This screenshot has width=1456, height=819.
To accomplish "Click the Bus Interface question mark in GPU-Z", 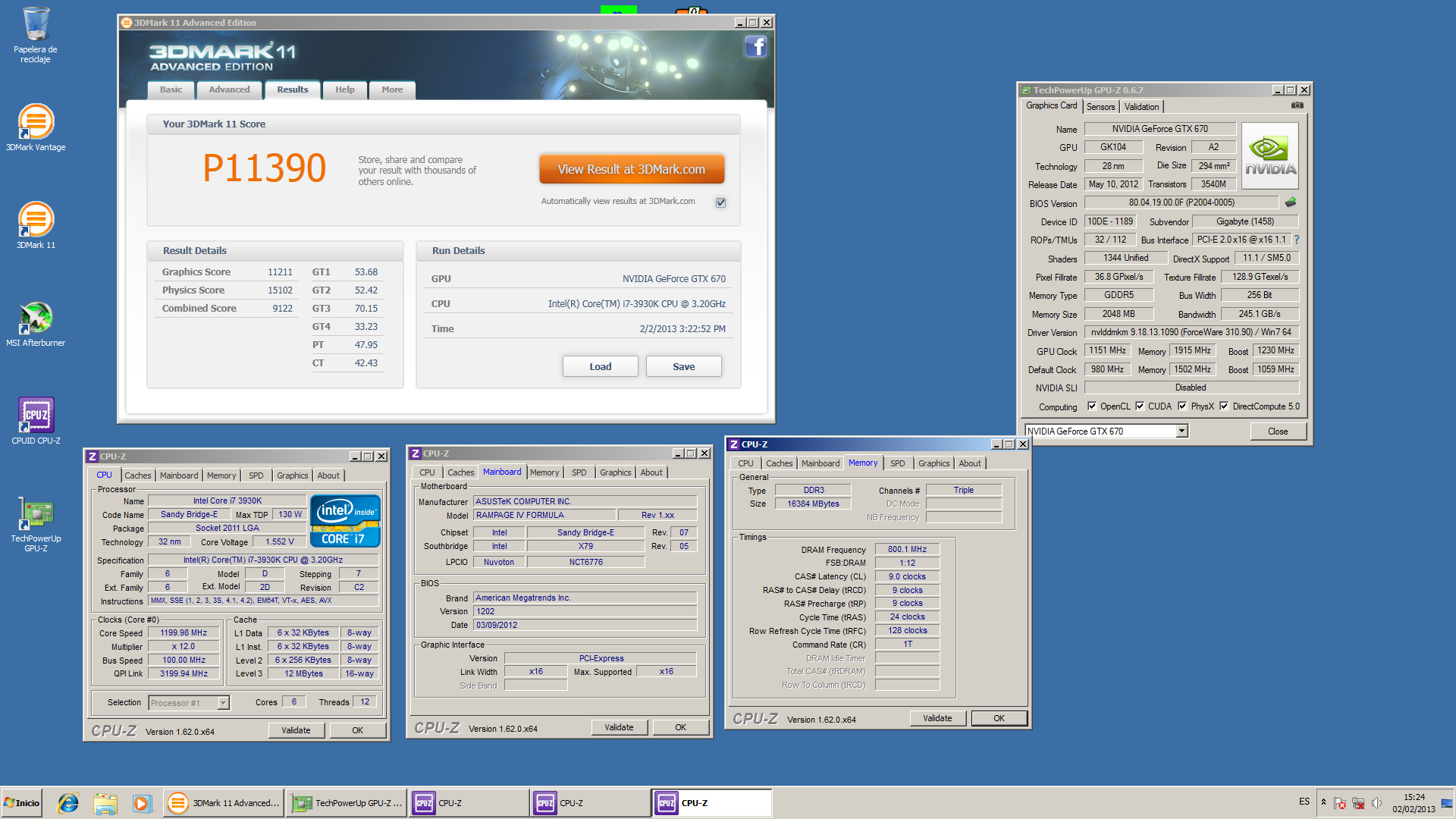I will pos(1297,240).
